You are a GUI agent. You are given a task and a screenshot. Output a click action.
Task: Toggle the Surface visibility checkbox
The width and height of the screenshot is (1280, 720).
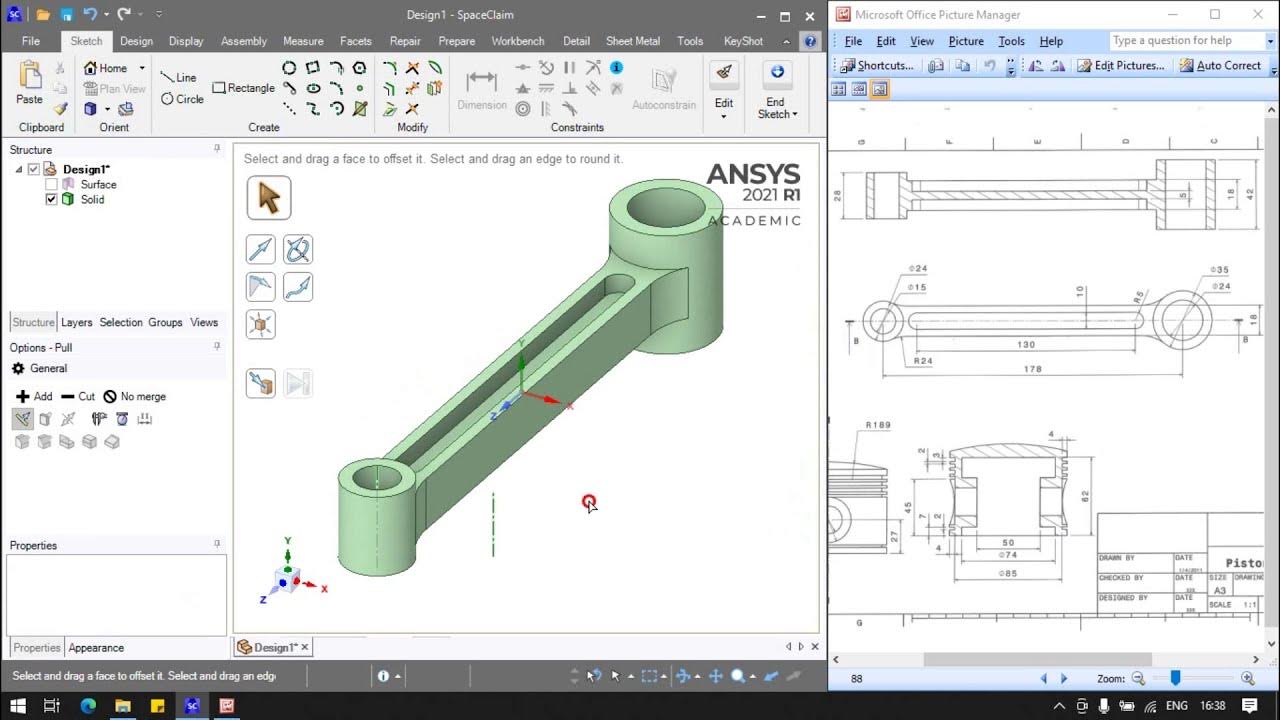pyautogui.click(x=52, y=184)
